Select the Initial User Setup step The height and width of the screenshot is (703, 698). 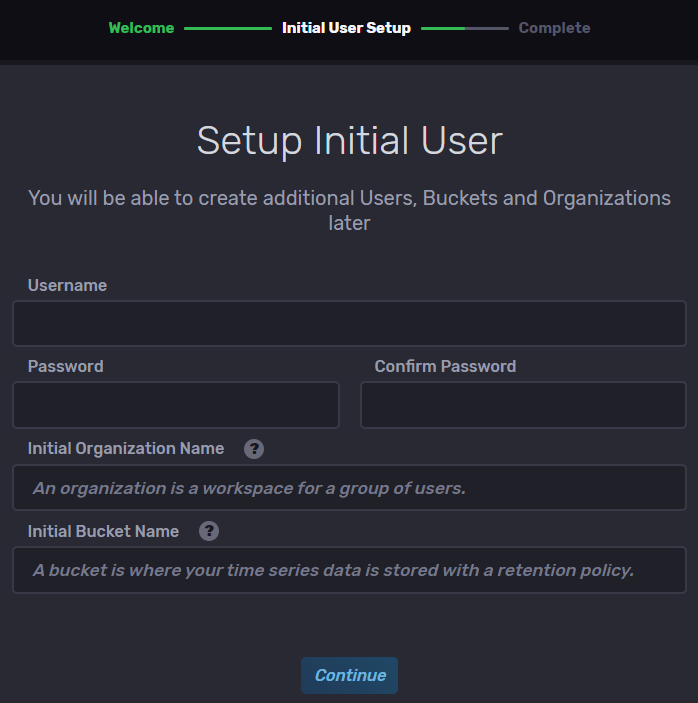tap(346, 28)
